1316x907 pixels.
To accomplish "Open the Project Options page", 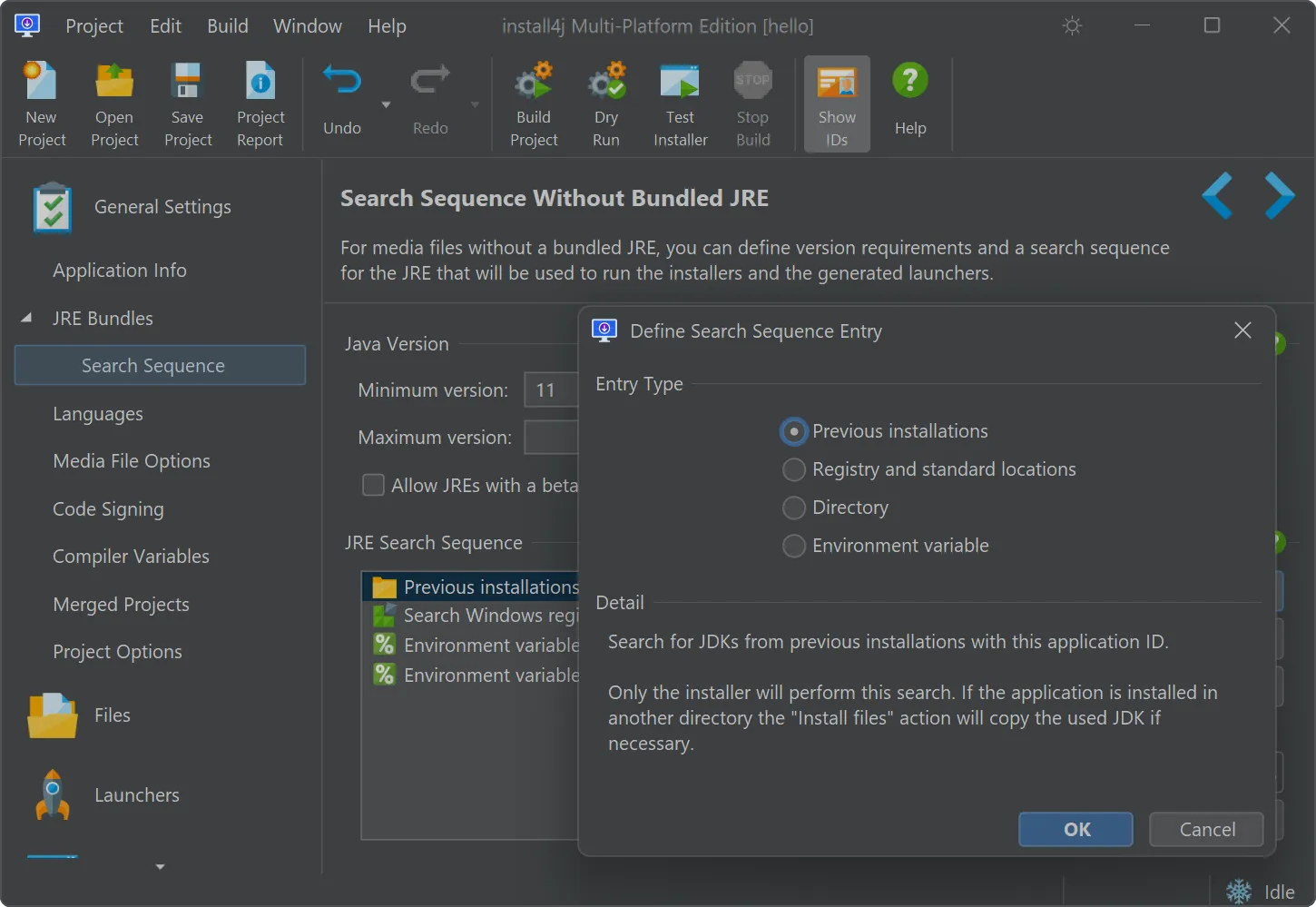I will tap(117, 652).
